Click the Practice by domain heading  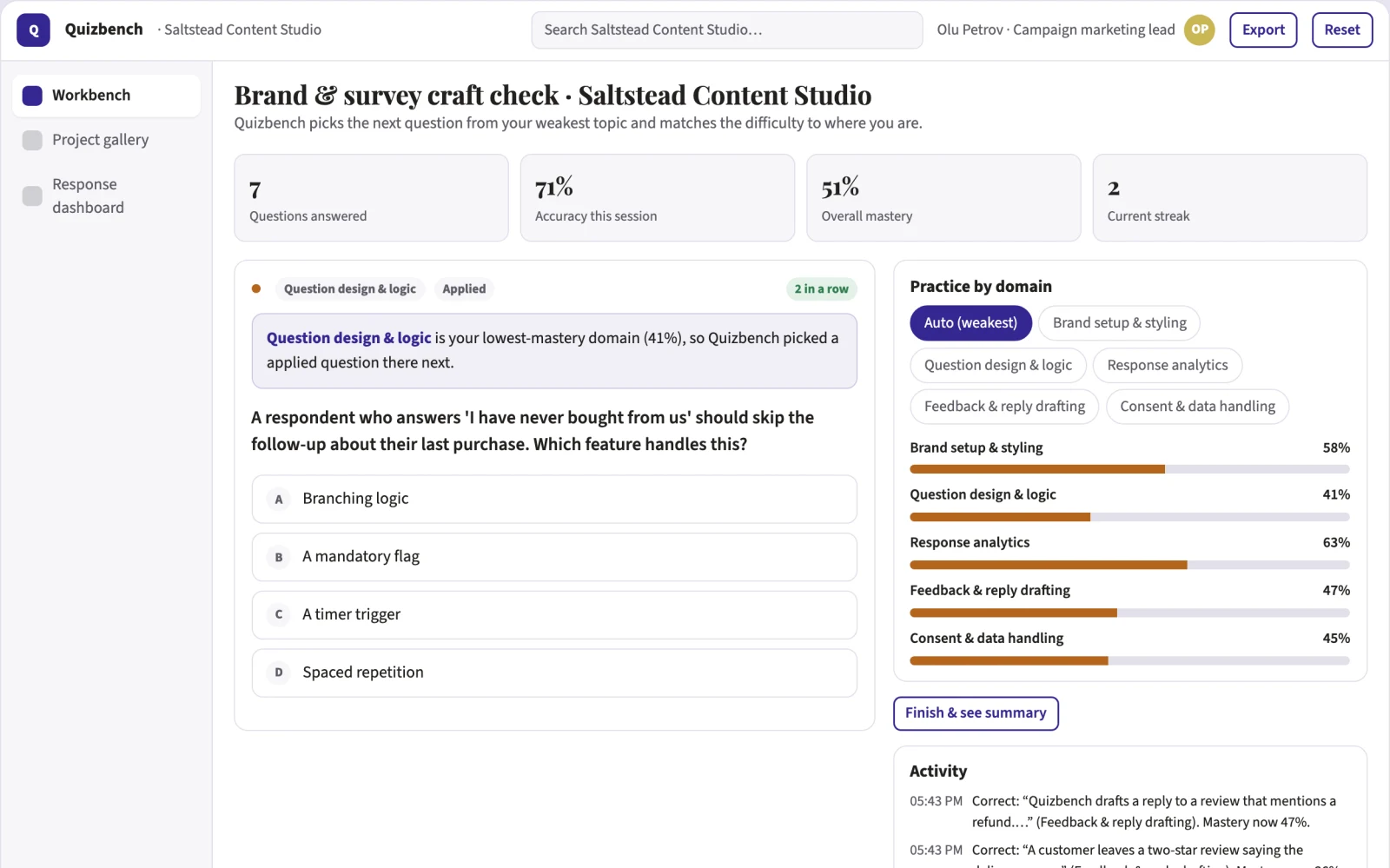[981, 287]
